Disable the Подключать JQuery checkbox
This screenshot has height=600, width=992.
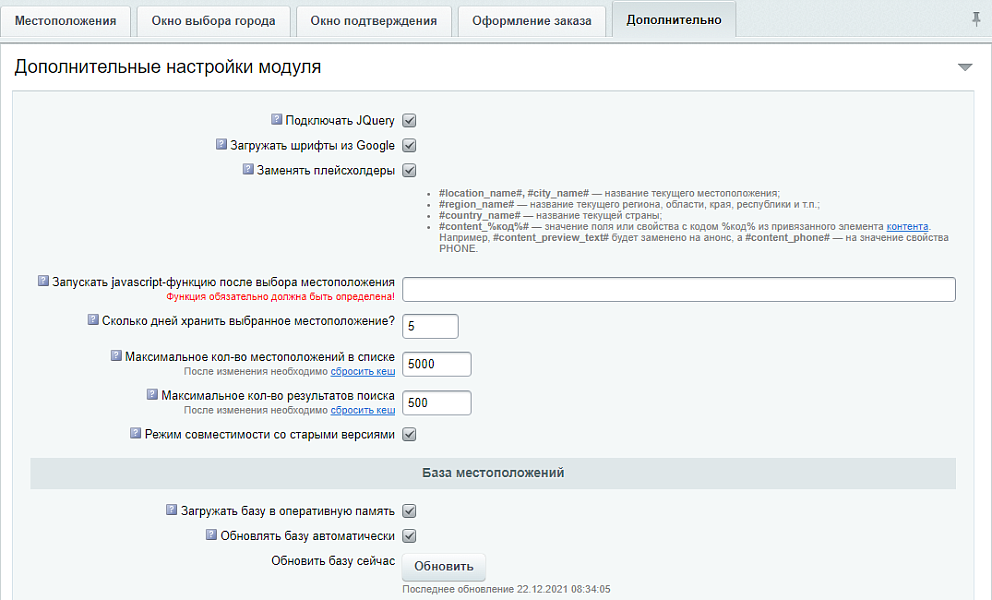pyautogui.click(x=408, y=119)
